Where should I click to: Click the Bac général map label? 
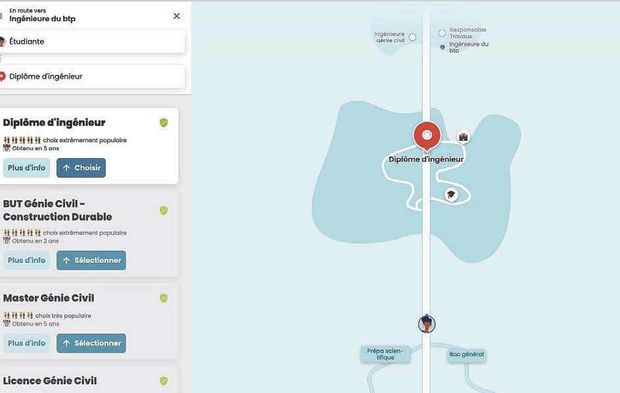tap(467, 355)
